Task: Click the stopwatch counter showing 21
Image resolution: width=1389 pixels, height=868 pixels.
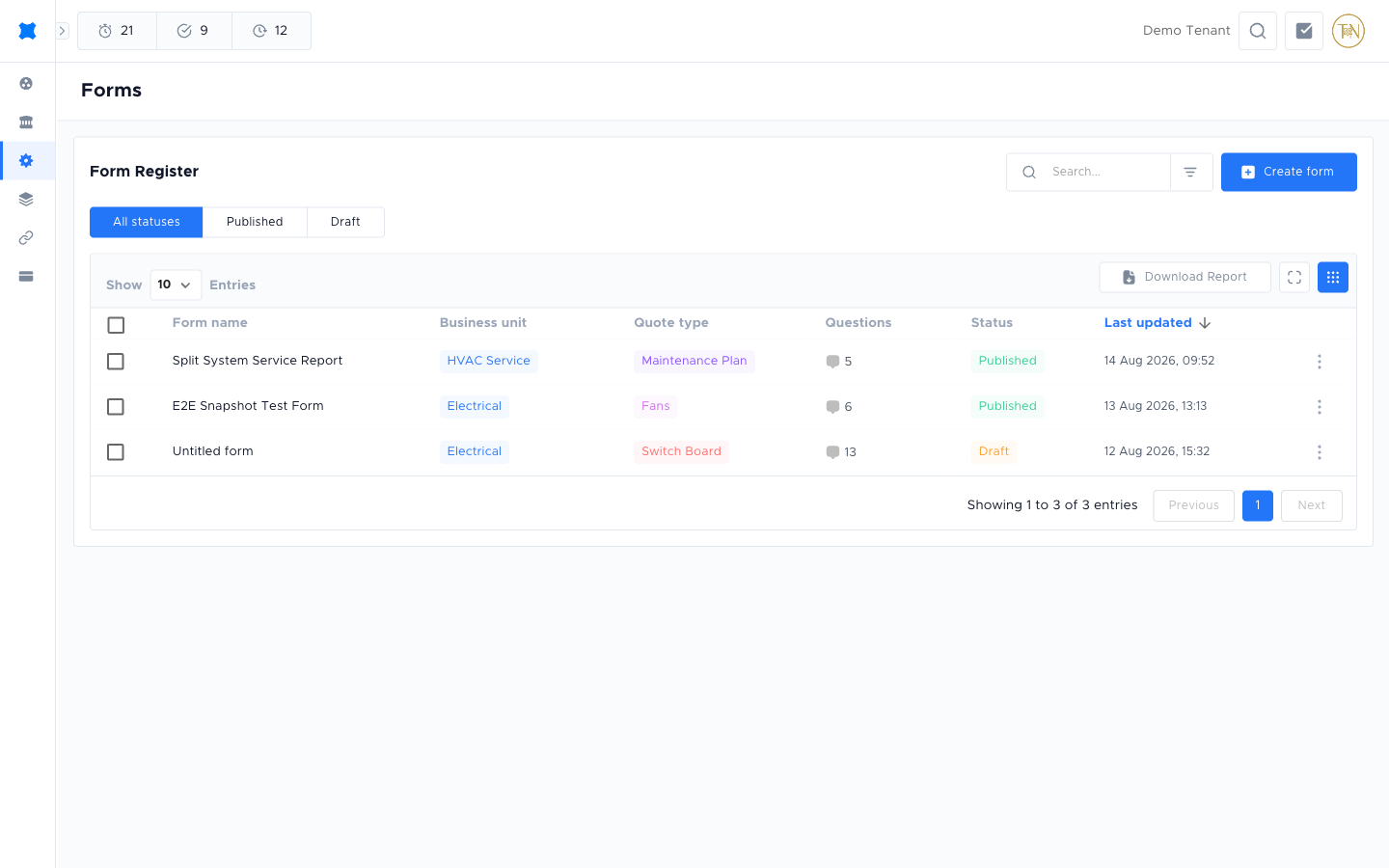Action: 117,31
